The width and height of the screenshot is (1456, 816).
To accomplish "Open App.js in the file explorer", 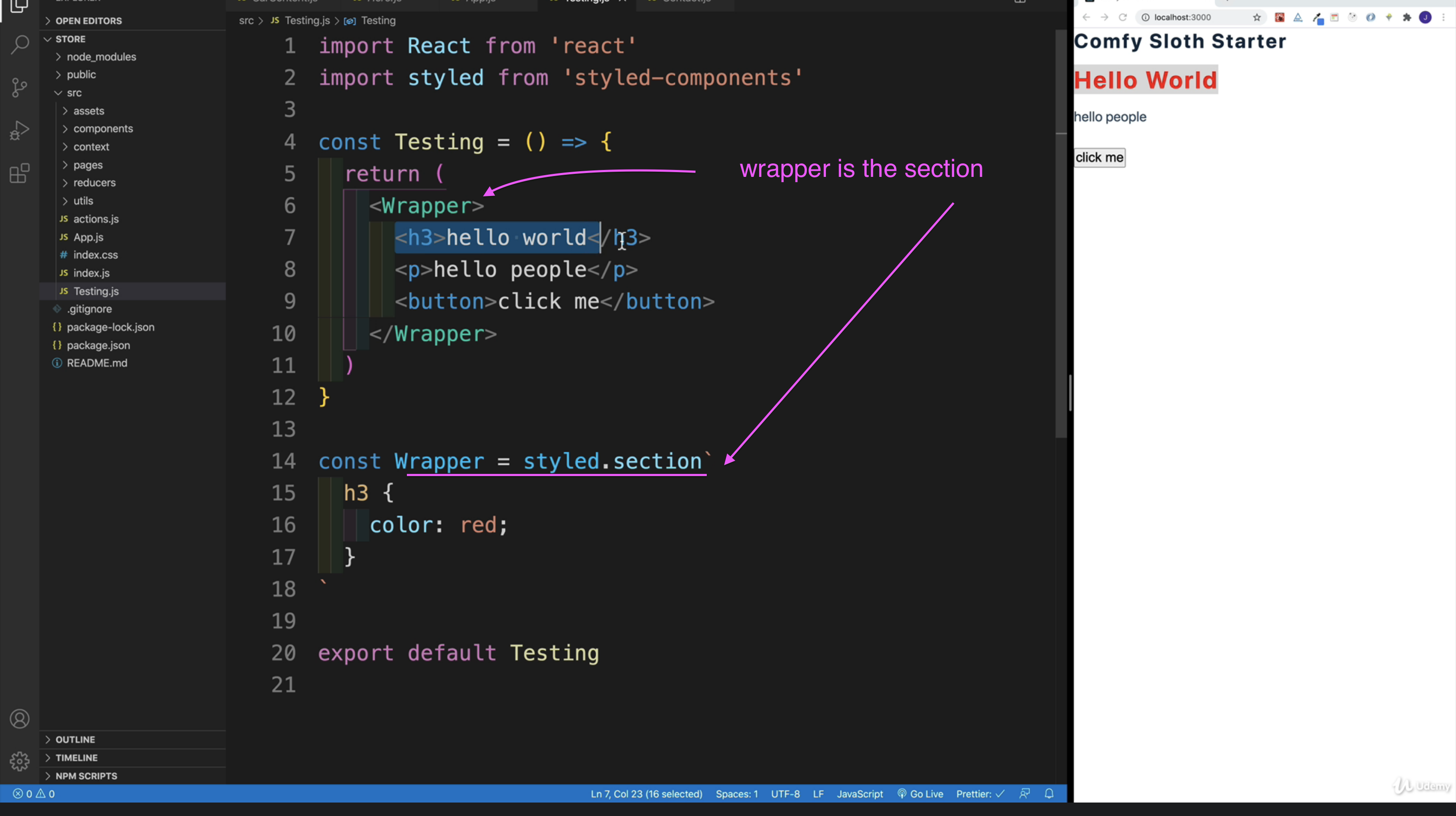I will [x=88, y=237].
